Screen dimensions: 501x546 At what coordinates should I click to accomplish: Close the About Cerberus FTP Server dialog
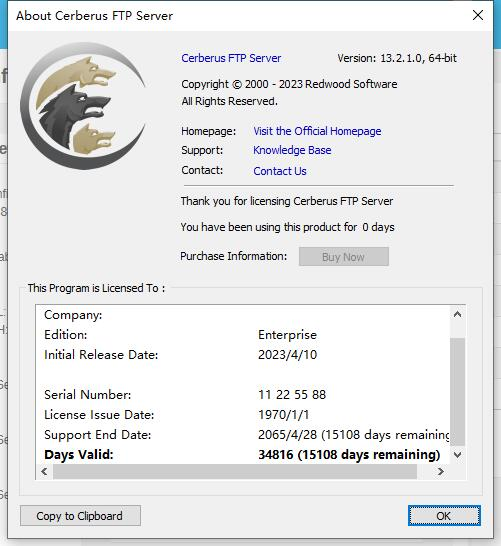point(478,15)
